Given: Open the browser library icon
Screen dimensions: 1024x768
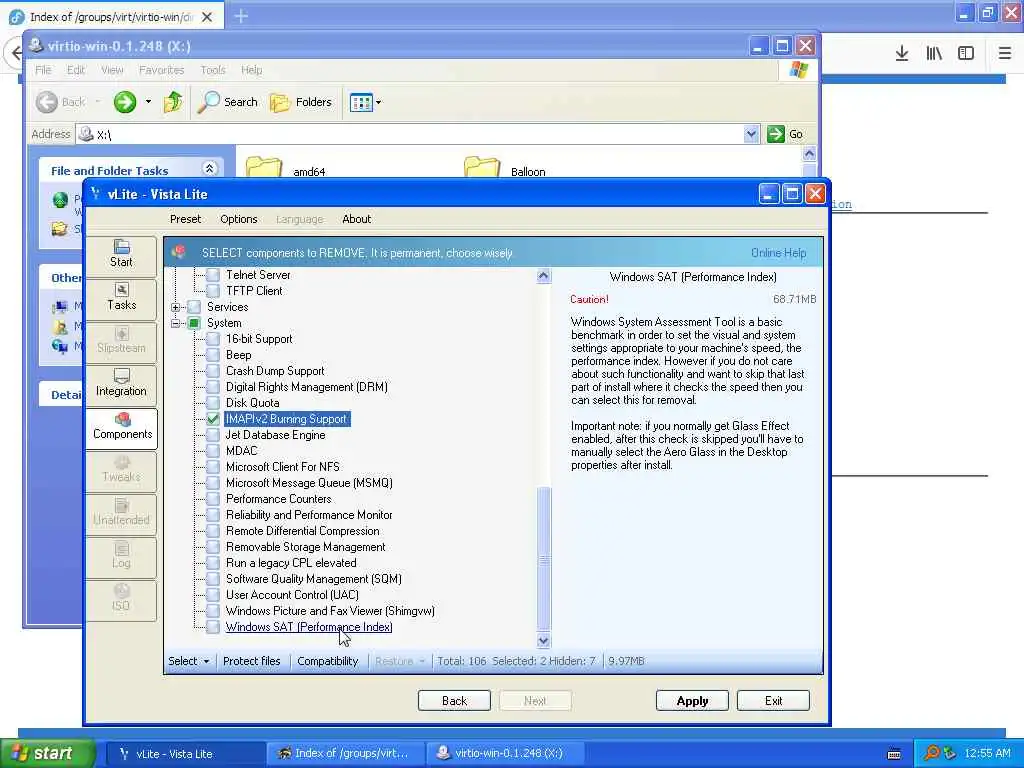Looking at the screenshot, I should [x=934, y=53].
